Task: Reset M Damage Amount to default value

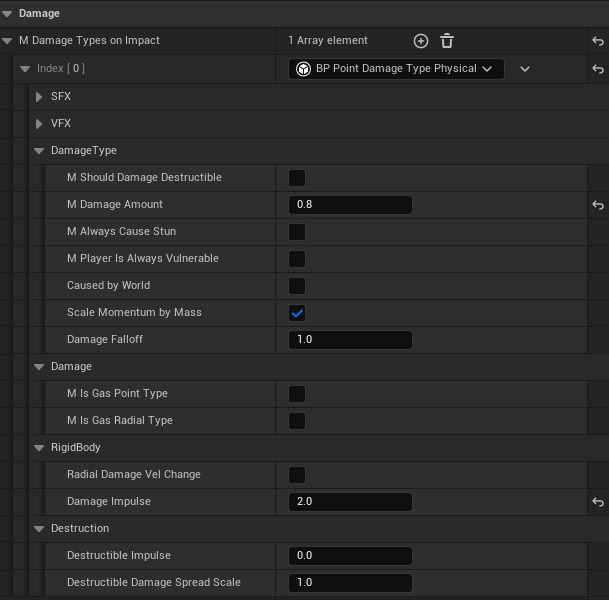Action: click(598, 205)
